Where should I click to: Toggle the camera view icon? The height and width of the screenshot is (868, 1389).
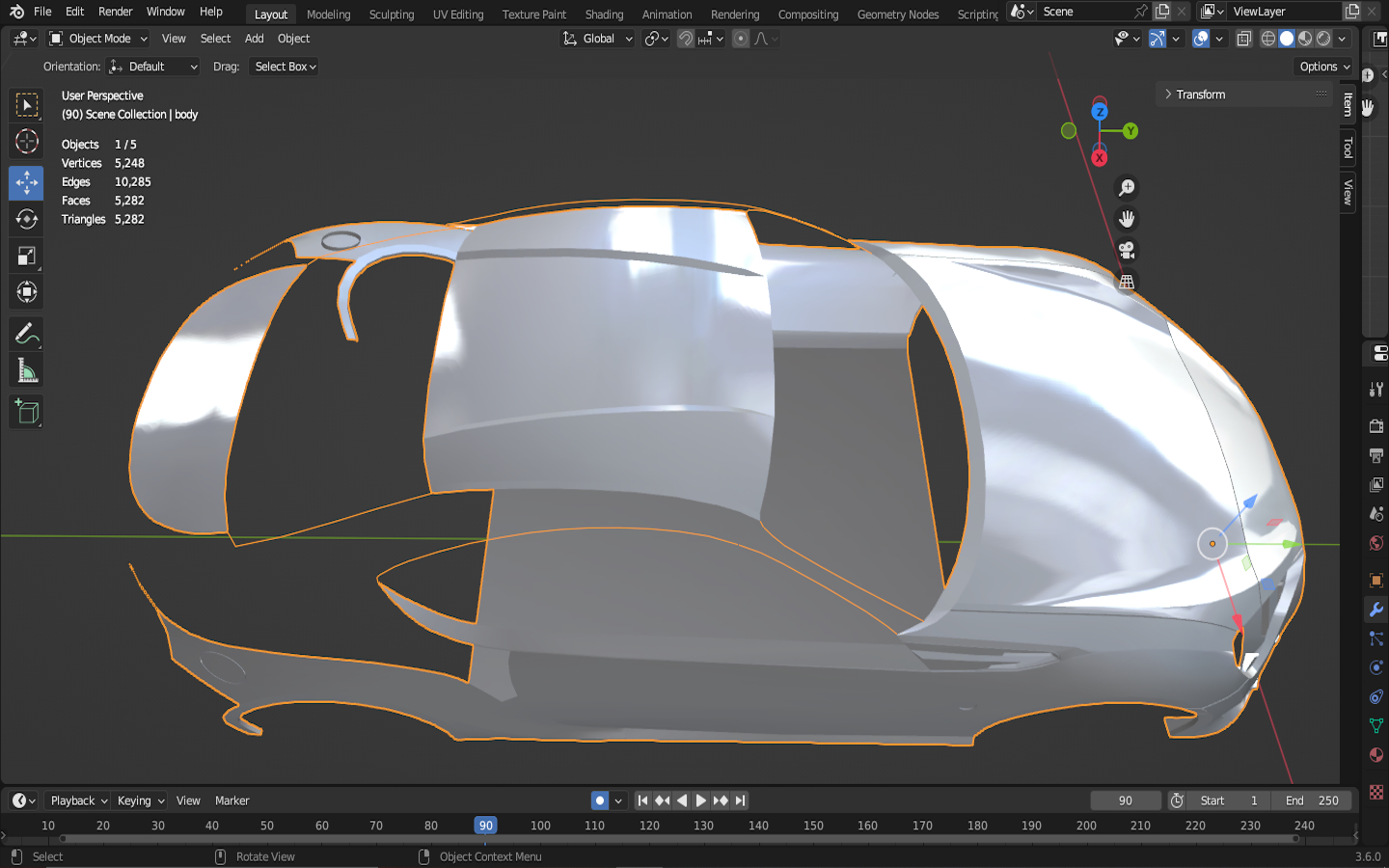pyautogui.click(x=1127, y=251)
